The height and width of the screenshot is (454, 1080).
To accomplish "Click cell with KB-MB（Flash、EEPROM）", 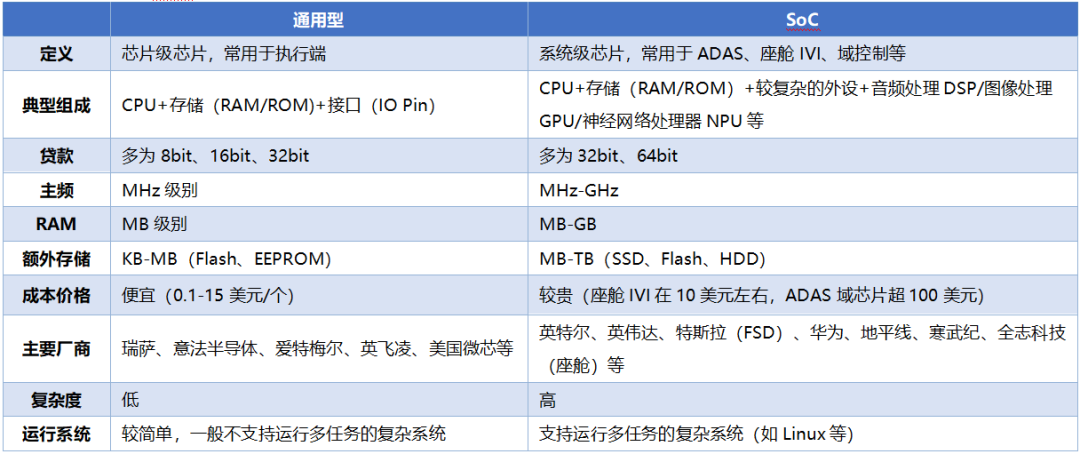I will point(319,259).
